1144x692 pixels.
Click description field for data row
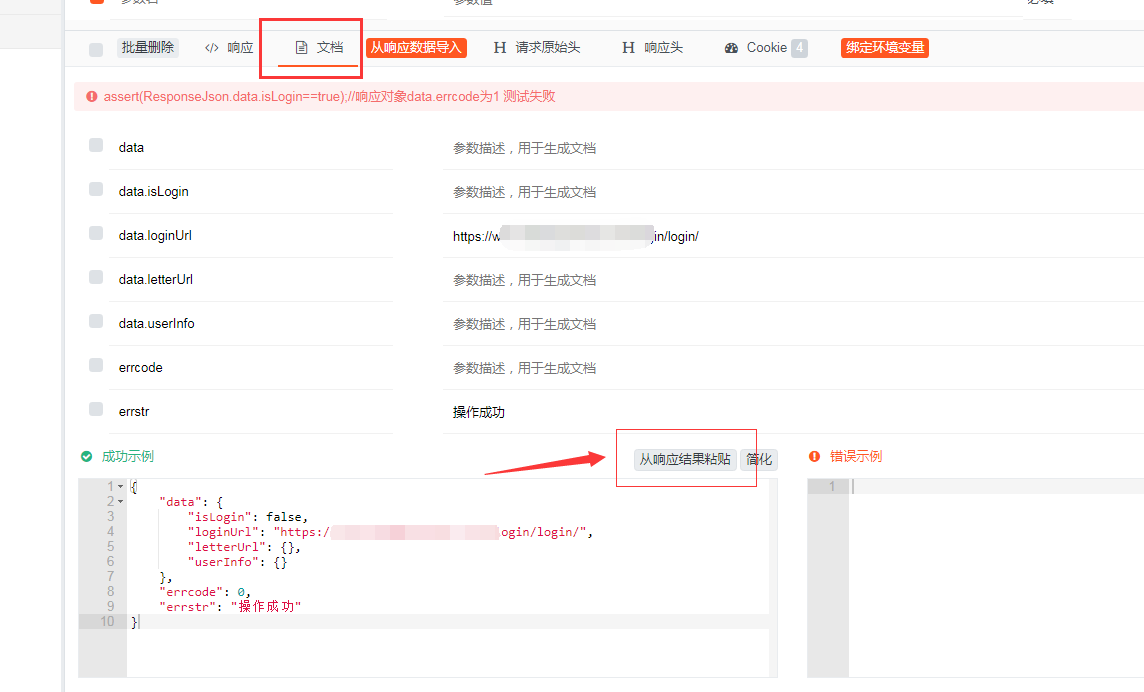pos(793,148)
